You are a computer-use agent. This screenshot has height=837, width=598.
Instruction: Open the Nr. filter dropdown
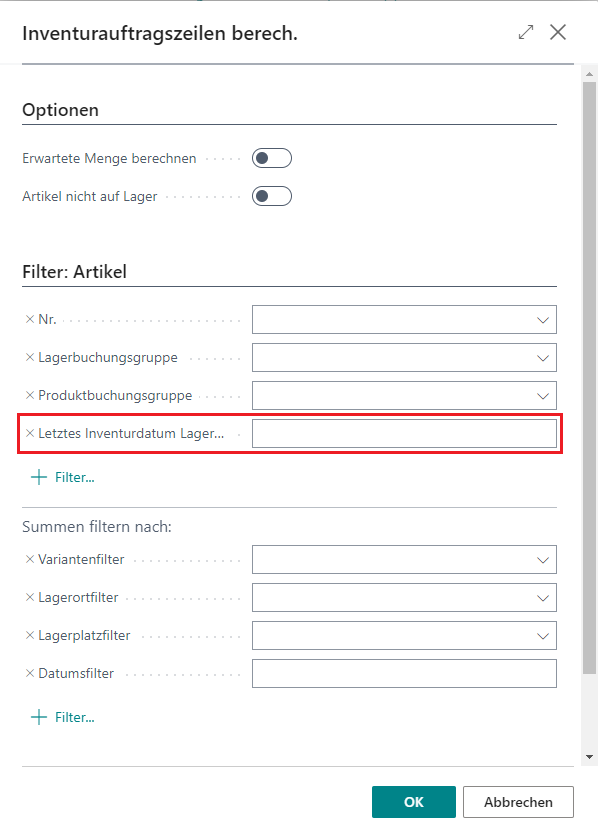pos(542,320)
